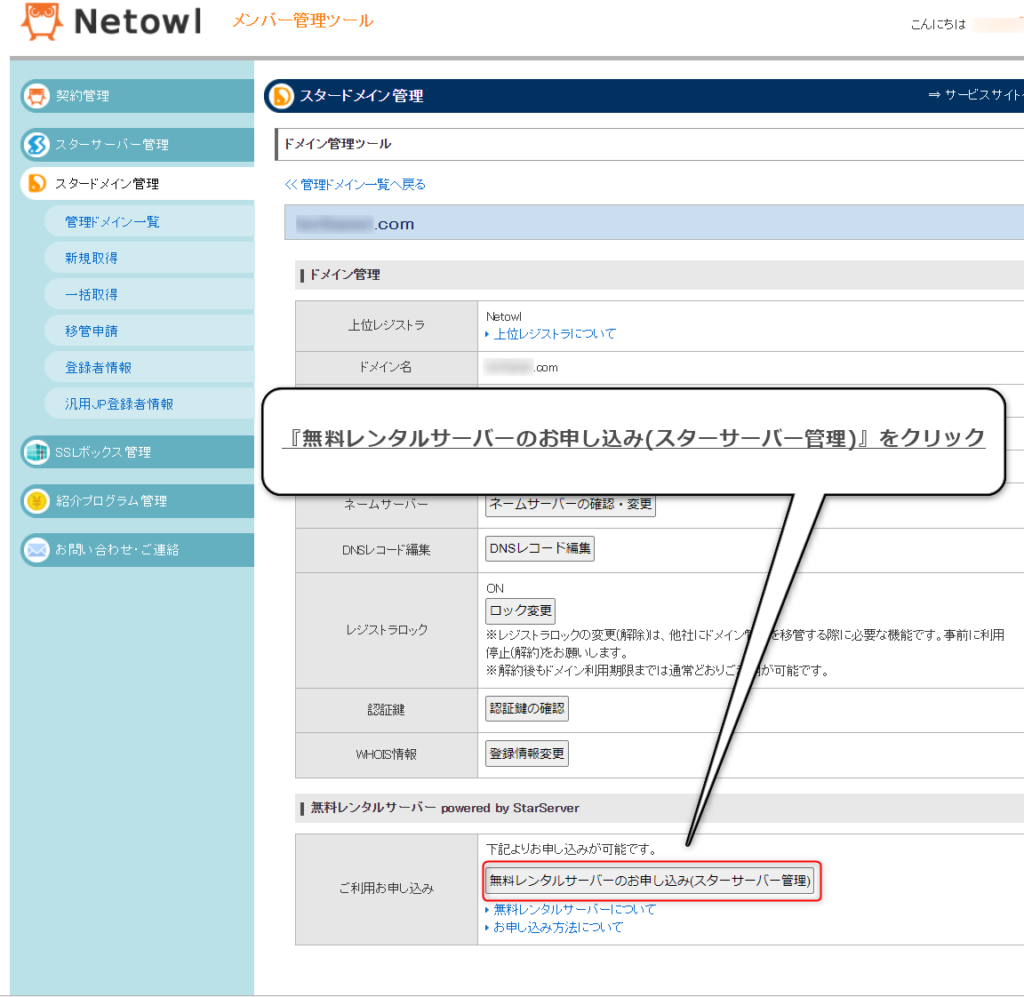
Task: Select 一括取得 submenu item
Action: [x=150, y=294]
